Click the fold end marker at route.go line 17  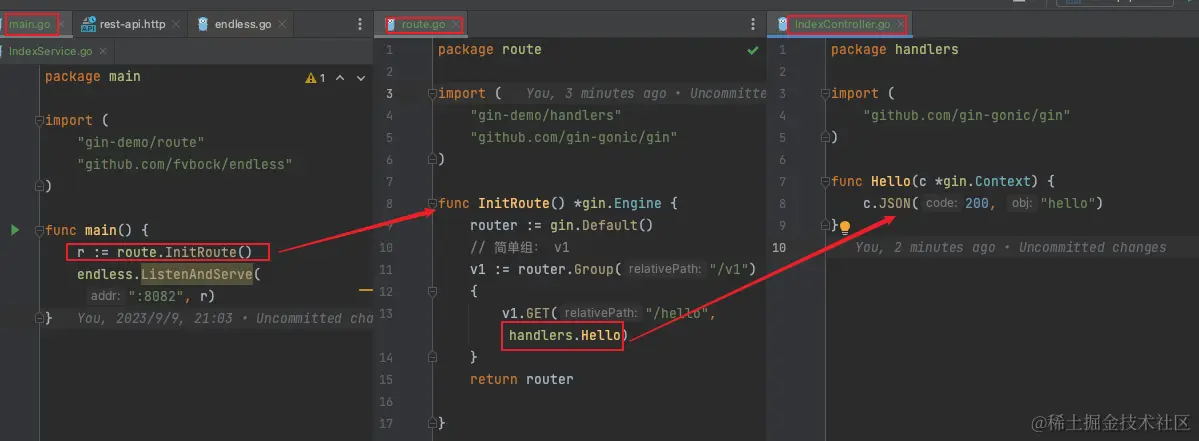pos(432,423)
